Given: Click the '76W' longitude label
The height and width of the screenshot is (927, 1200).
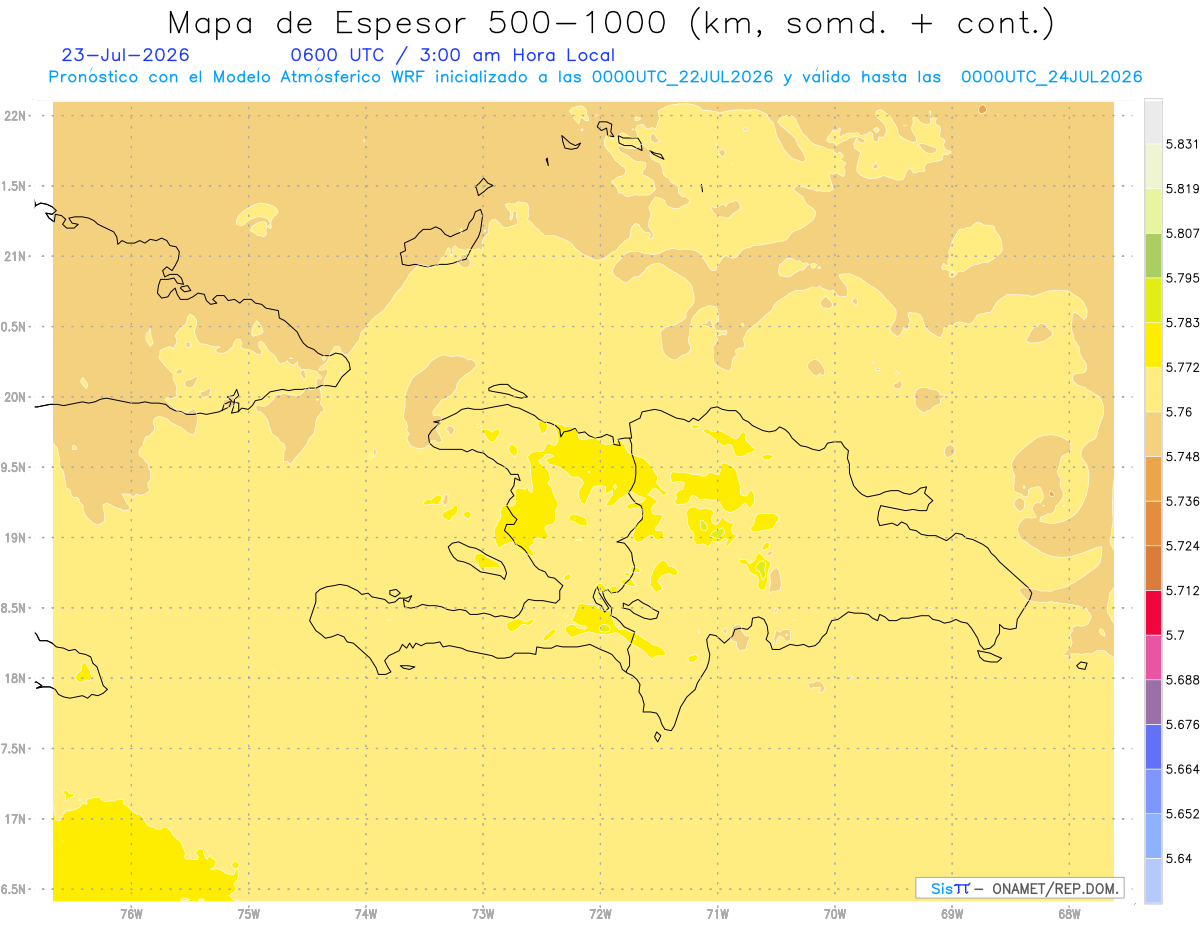Looking at the screenshot, I should pyautogui.click(x=131, y=914).
